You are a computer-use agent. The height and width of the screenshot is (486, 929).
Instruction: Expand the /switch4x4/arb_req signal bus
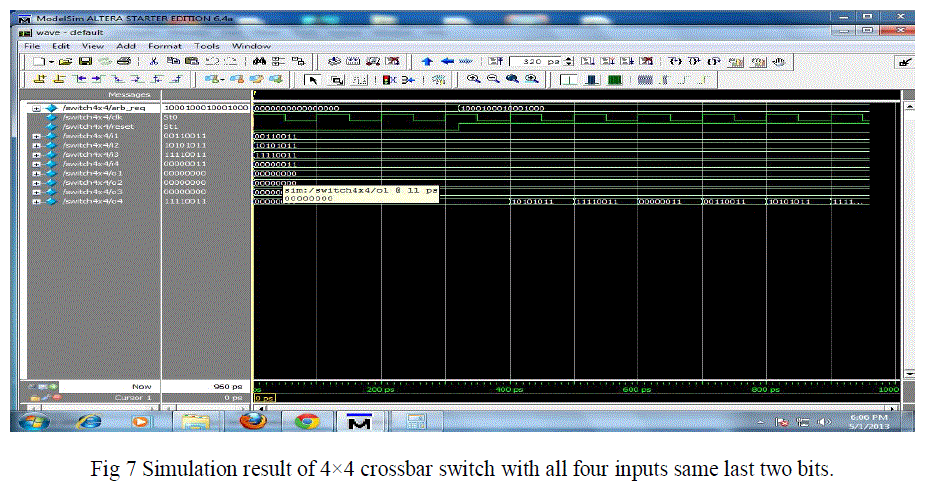(x=36, y=108)
